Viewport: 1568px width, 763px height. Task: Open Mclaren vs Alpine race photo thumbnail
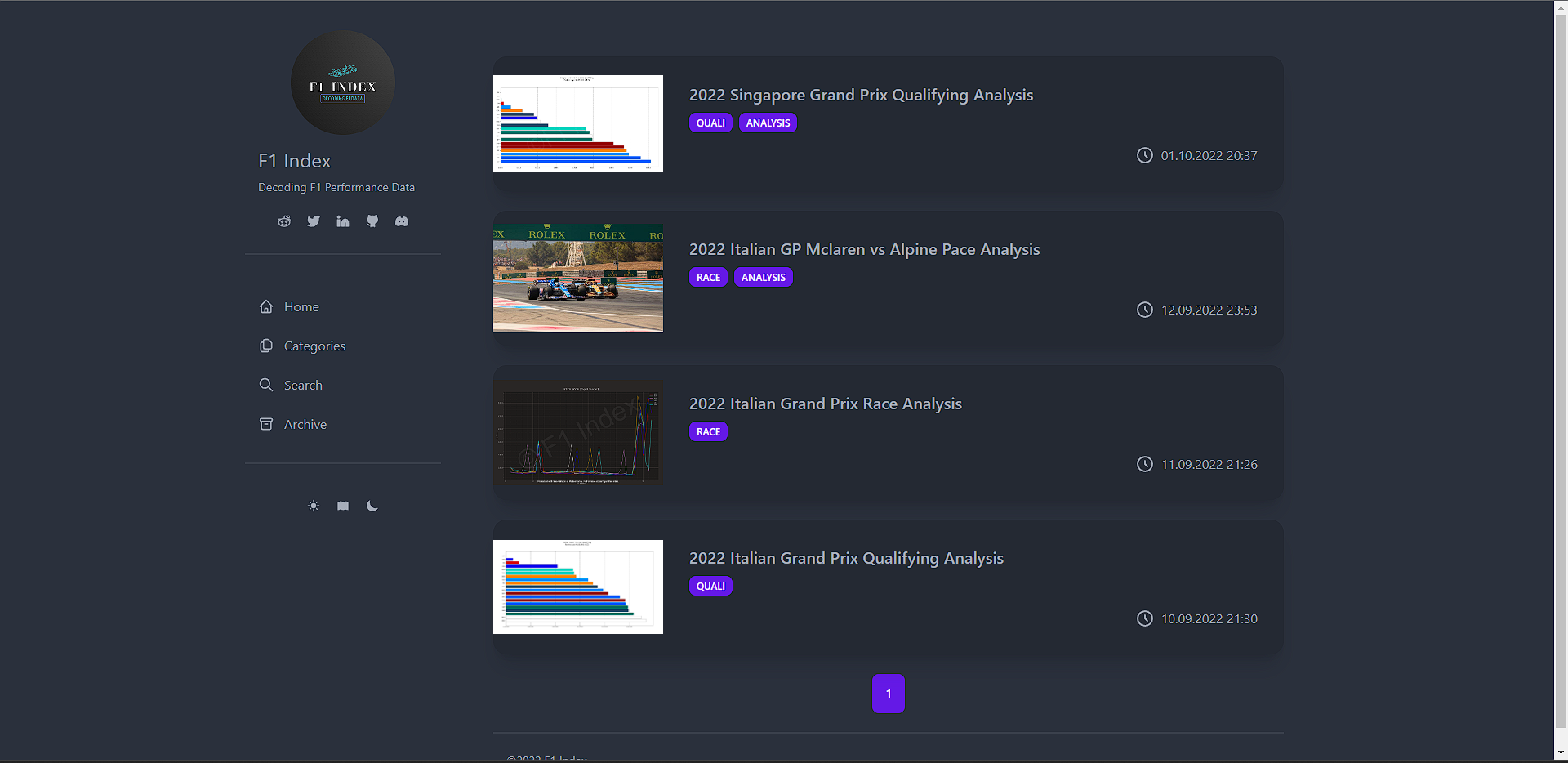(x=578, y=278)
